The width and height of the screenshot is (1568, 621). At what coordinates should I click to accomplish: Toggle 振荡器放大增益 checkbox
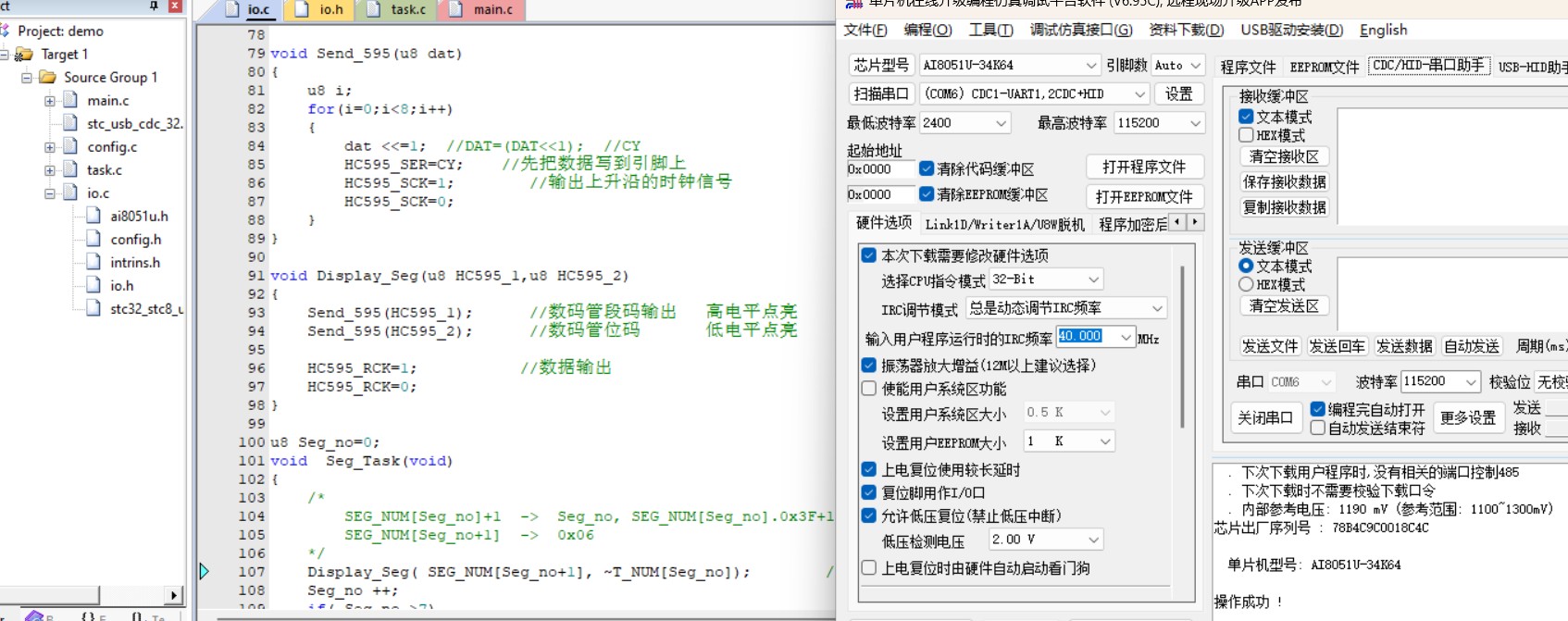869,366
